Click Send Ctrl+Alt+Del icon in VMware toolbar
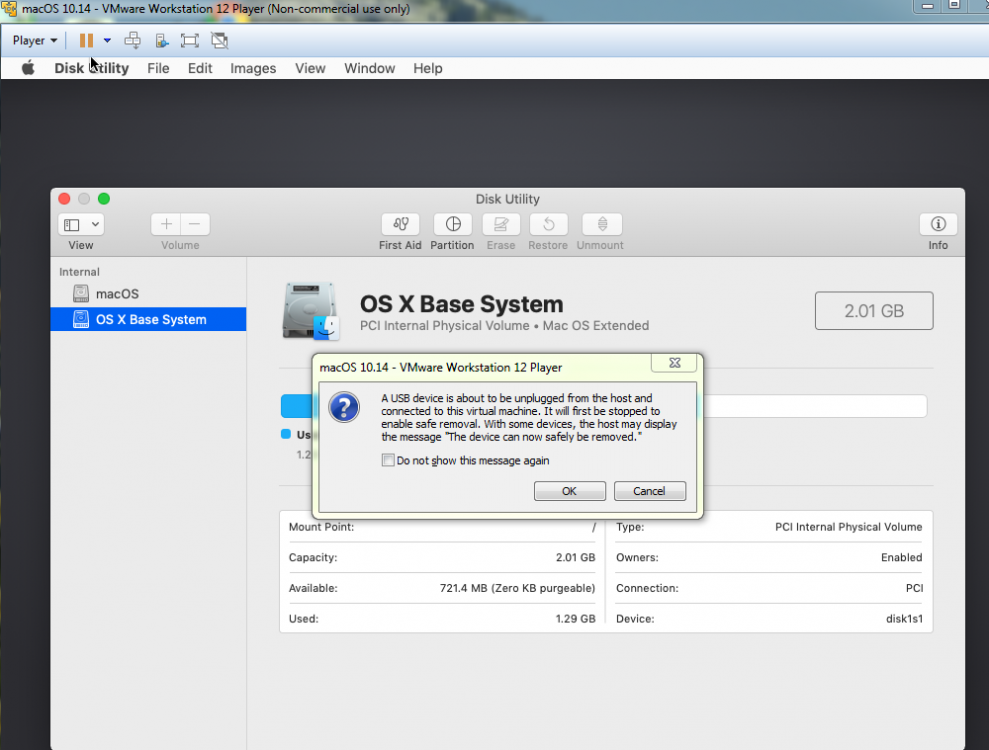 [x=132, y=40]
